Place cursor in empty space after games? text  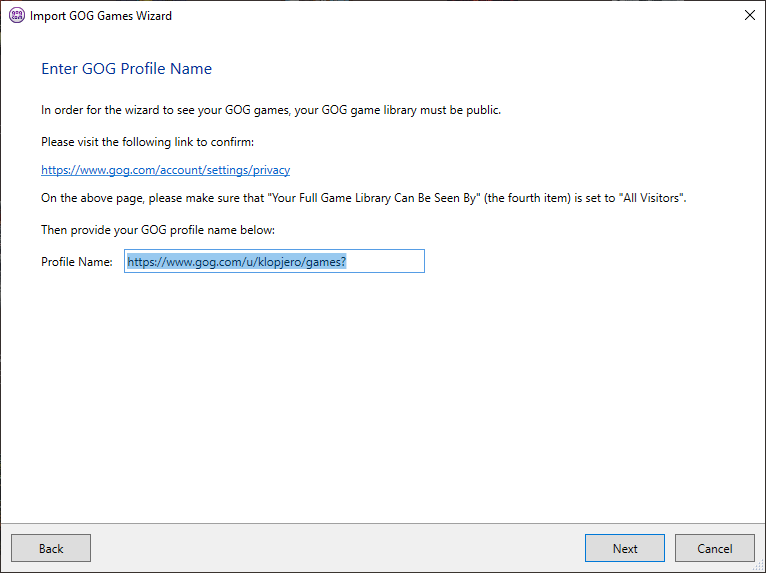tap(385, 261)
